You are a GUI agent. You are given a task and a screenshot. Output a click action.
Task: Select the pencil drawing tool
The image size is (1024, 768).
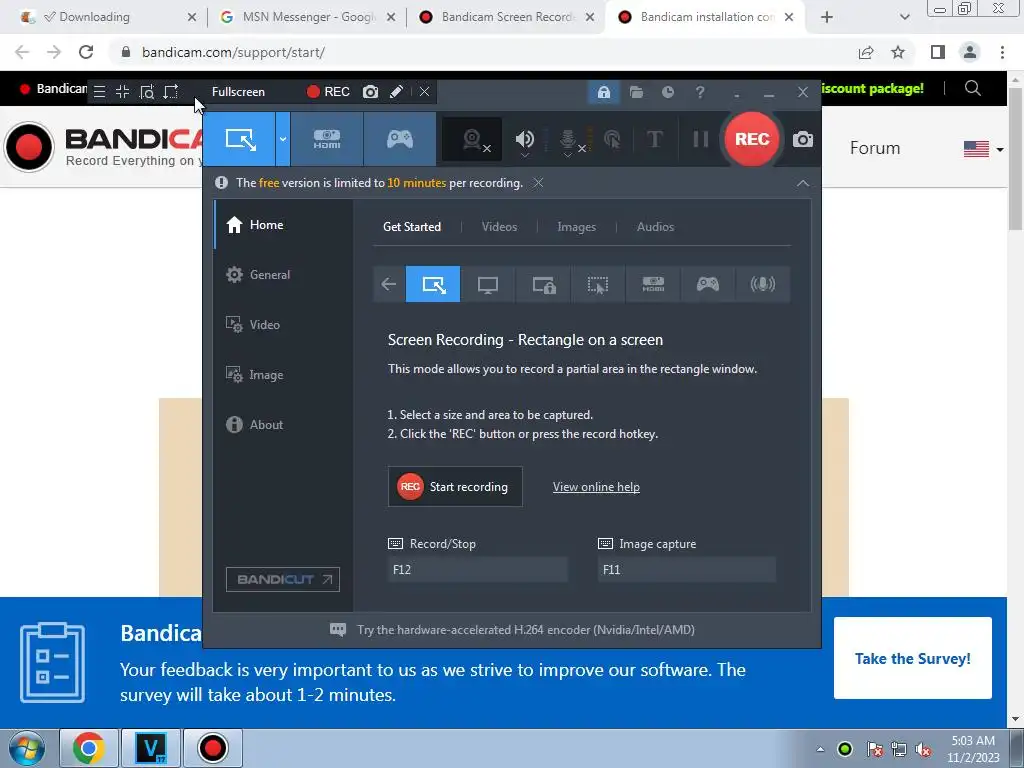396,92
